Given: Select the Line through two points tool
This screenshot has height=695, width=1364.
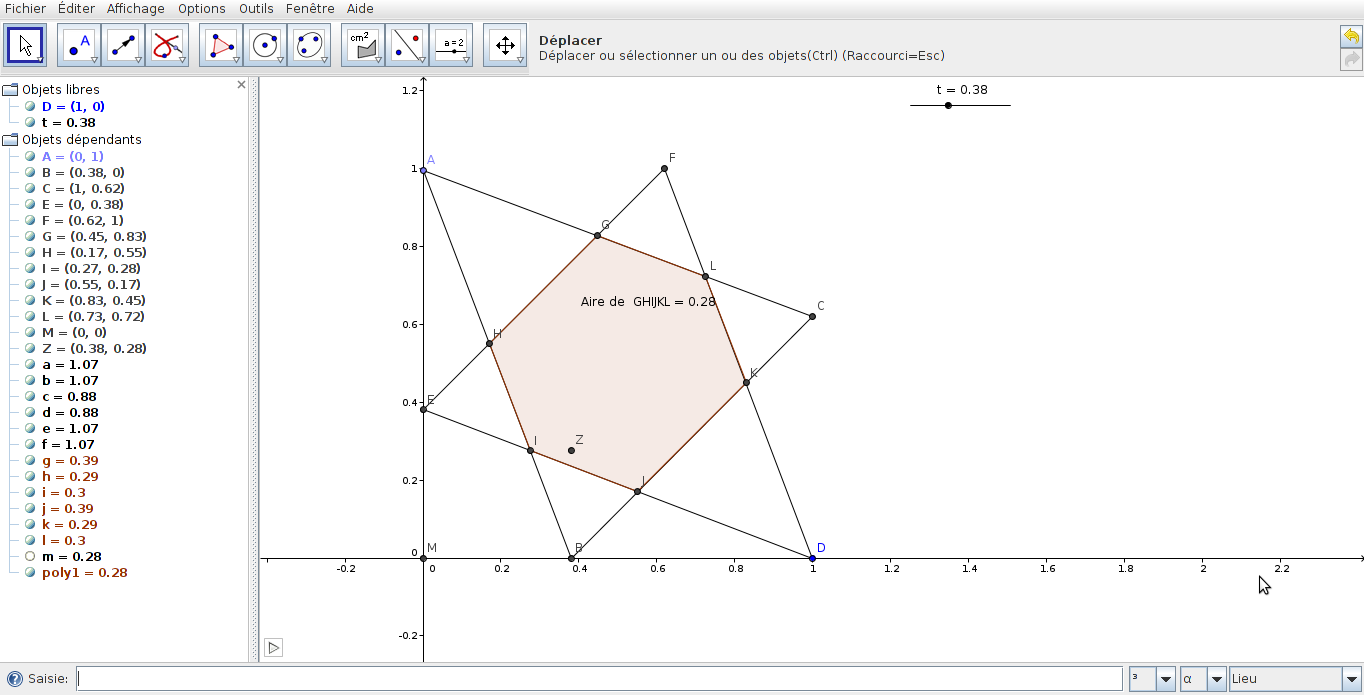Looking at the screenshot, I should 122,45.
